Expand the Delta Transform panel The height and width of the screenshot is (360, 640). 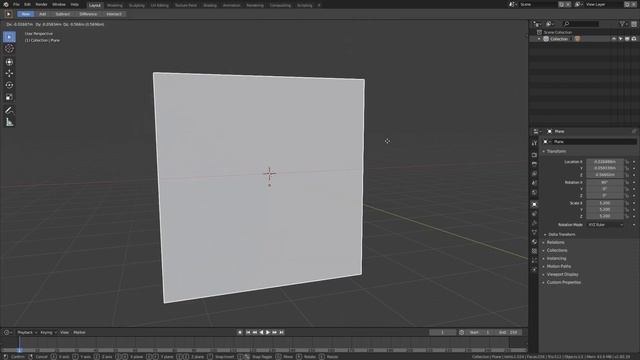[562, 235]
